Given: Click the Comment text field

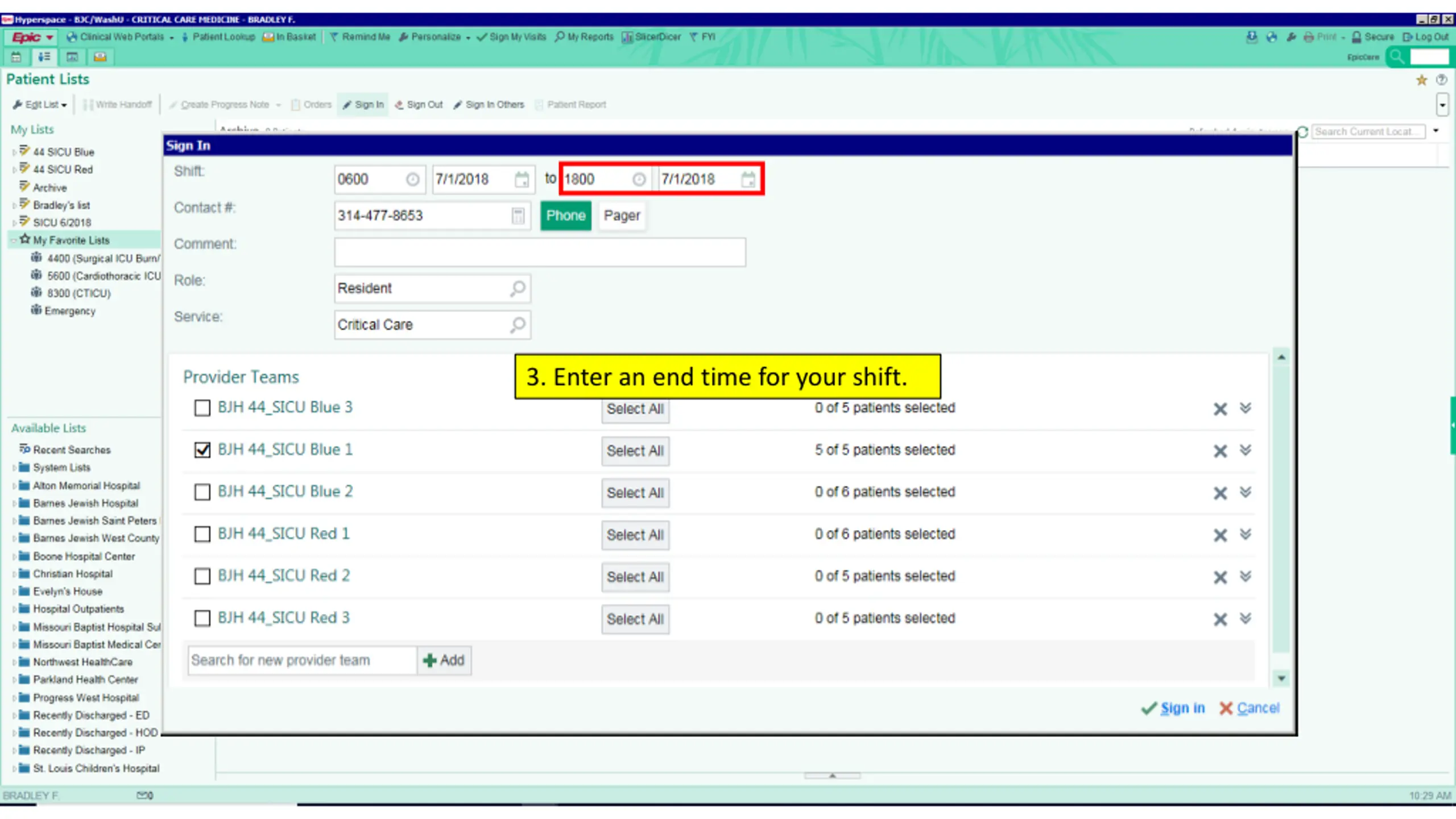Looking at the screenshot, I should tap(540, 253).
